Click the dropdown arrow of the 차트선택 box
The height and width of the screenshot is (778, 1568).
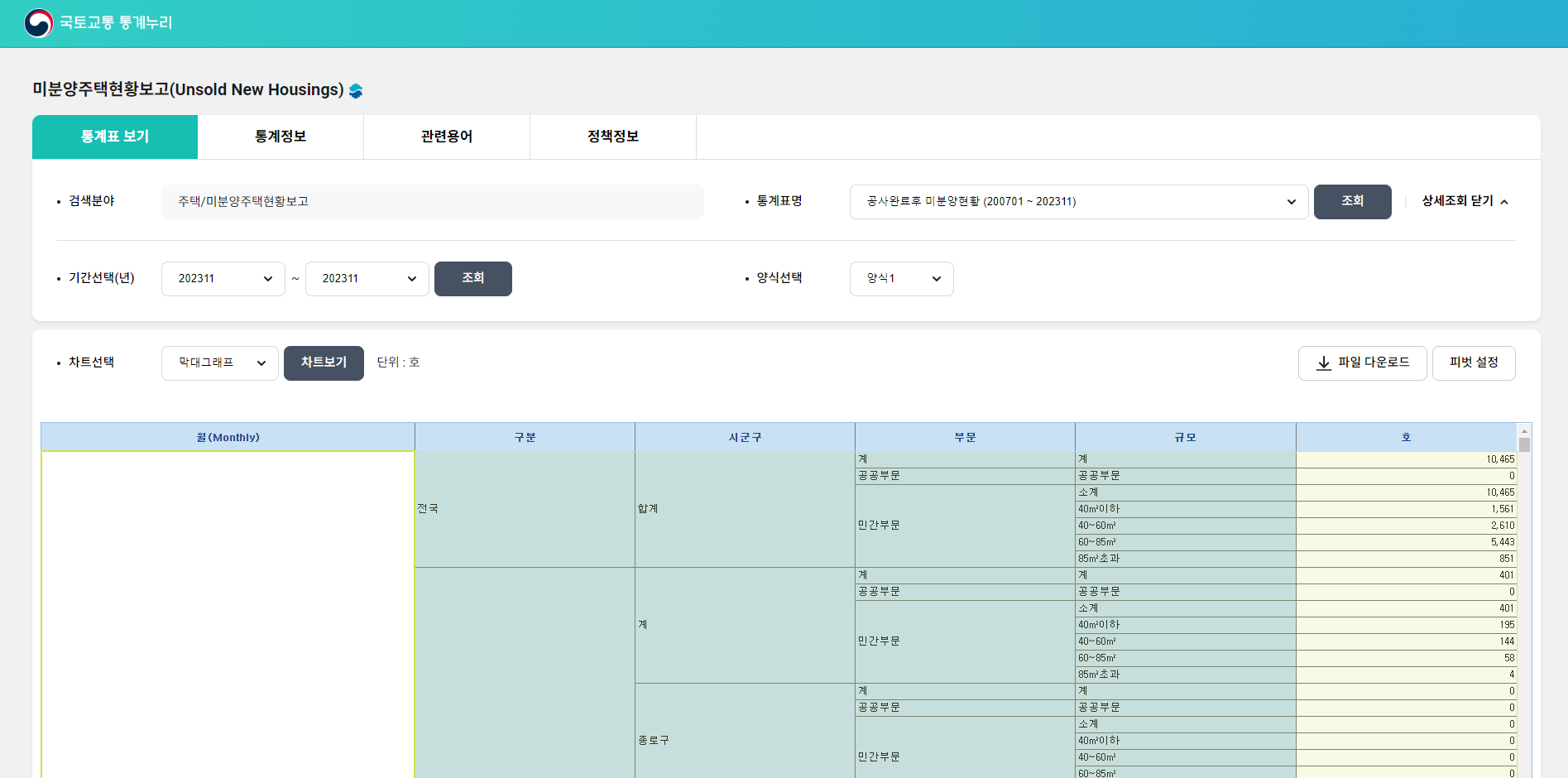pyautogui.click(x=261, y=363)
